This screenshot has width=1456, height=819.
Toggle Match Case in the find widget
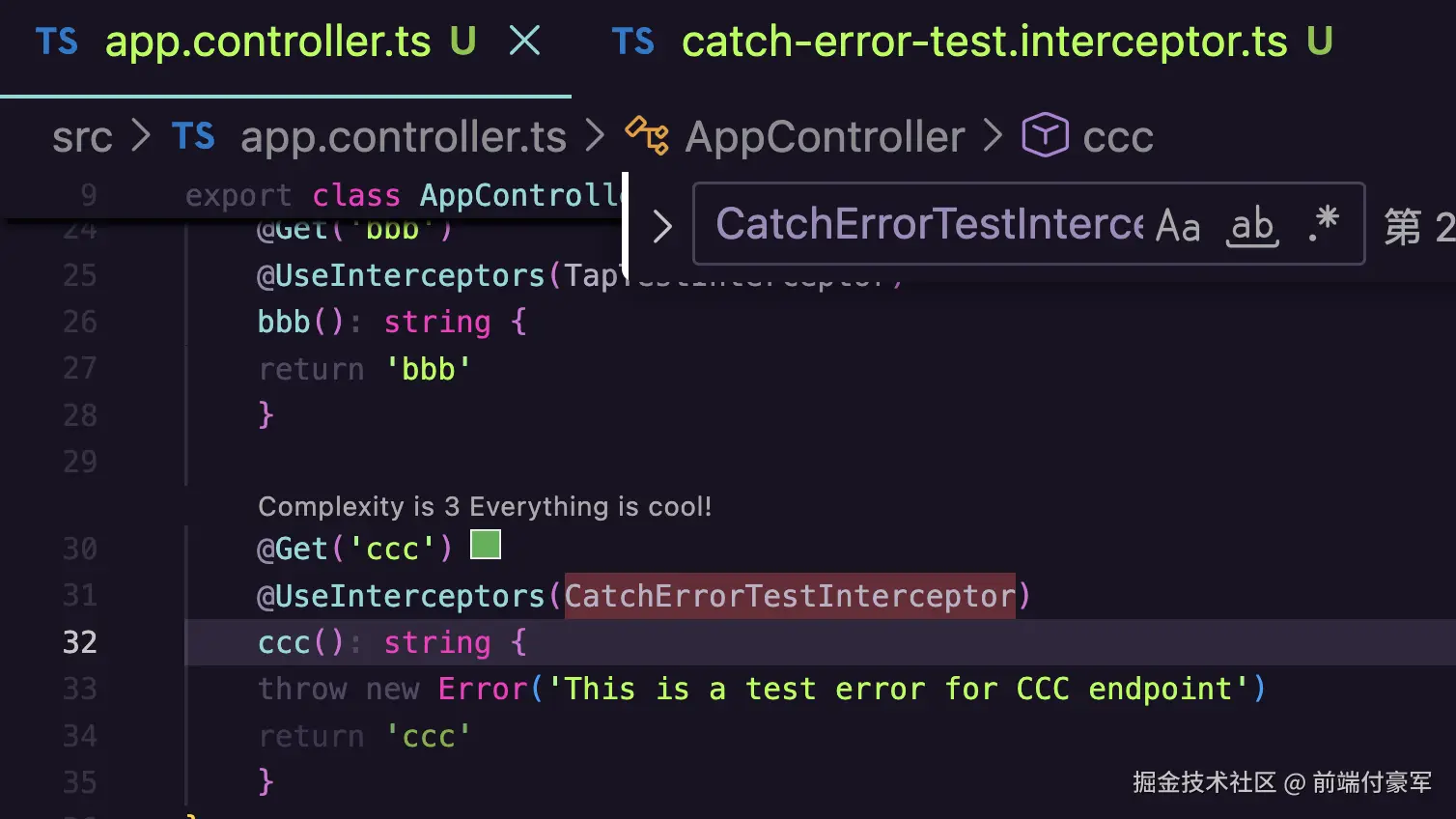click(1178, 226)
